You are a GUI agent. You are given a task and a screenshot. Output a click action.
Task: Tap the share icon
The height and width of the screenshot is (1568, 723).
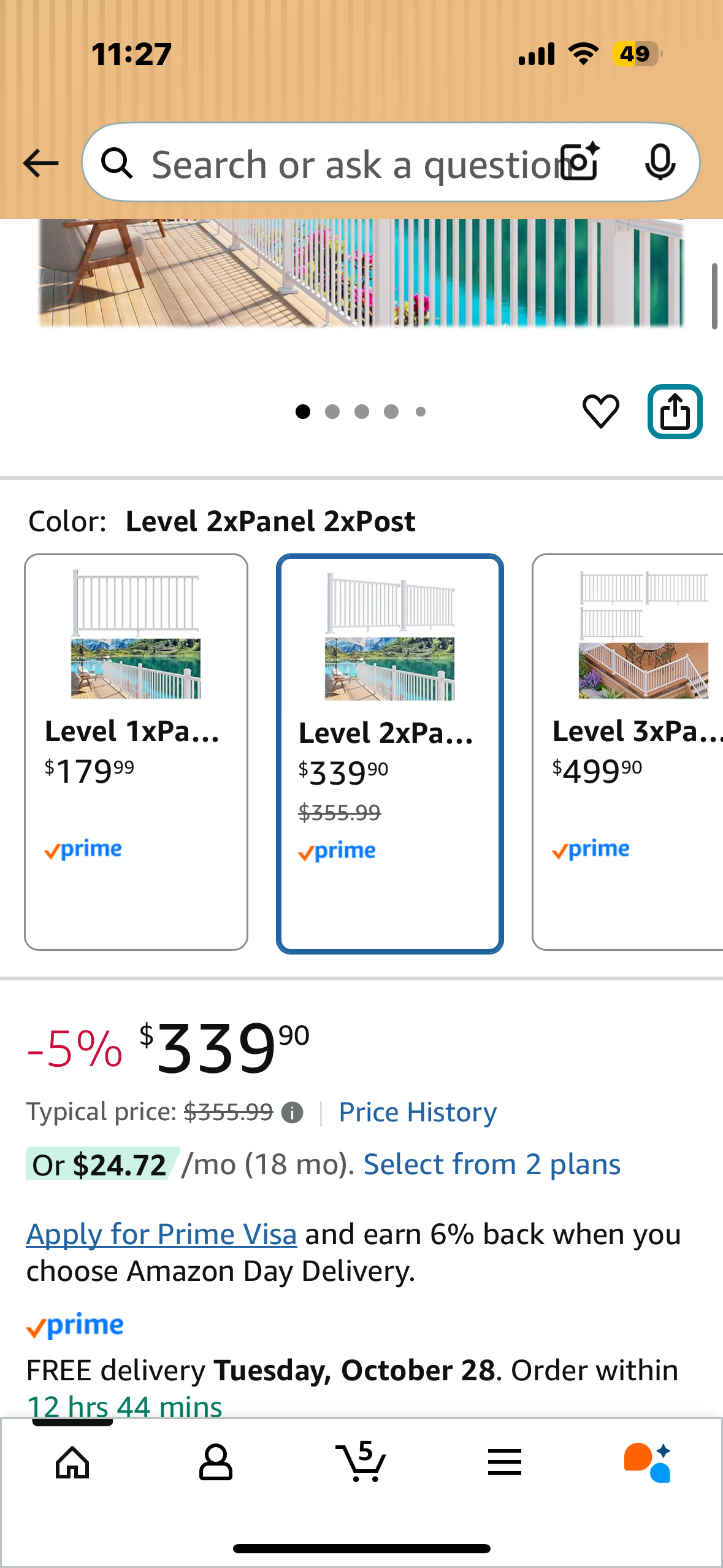(x=675, y=412)
